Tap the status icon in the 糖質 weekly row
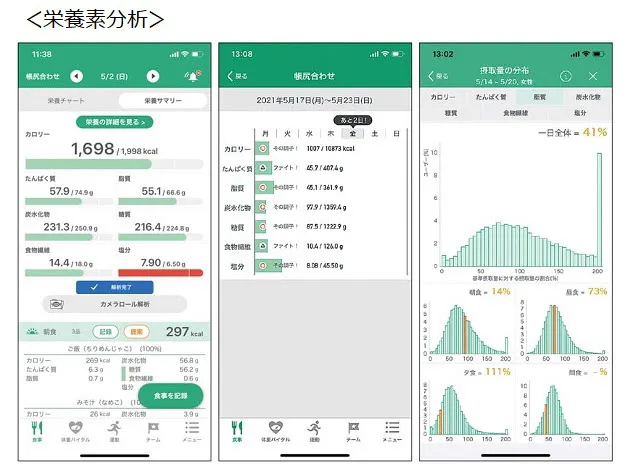The image size is (630, 465). tap(262, 226)
